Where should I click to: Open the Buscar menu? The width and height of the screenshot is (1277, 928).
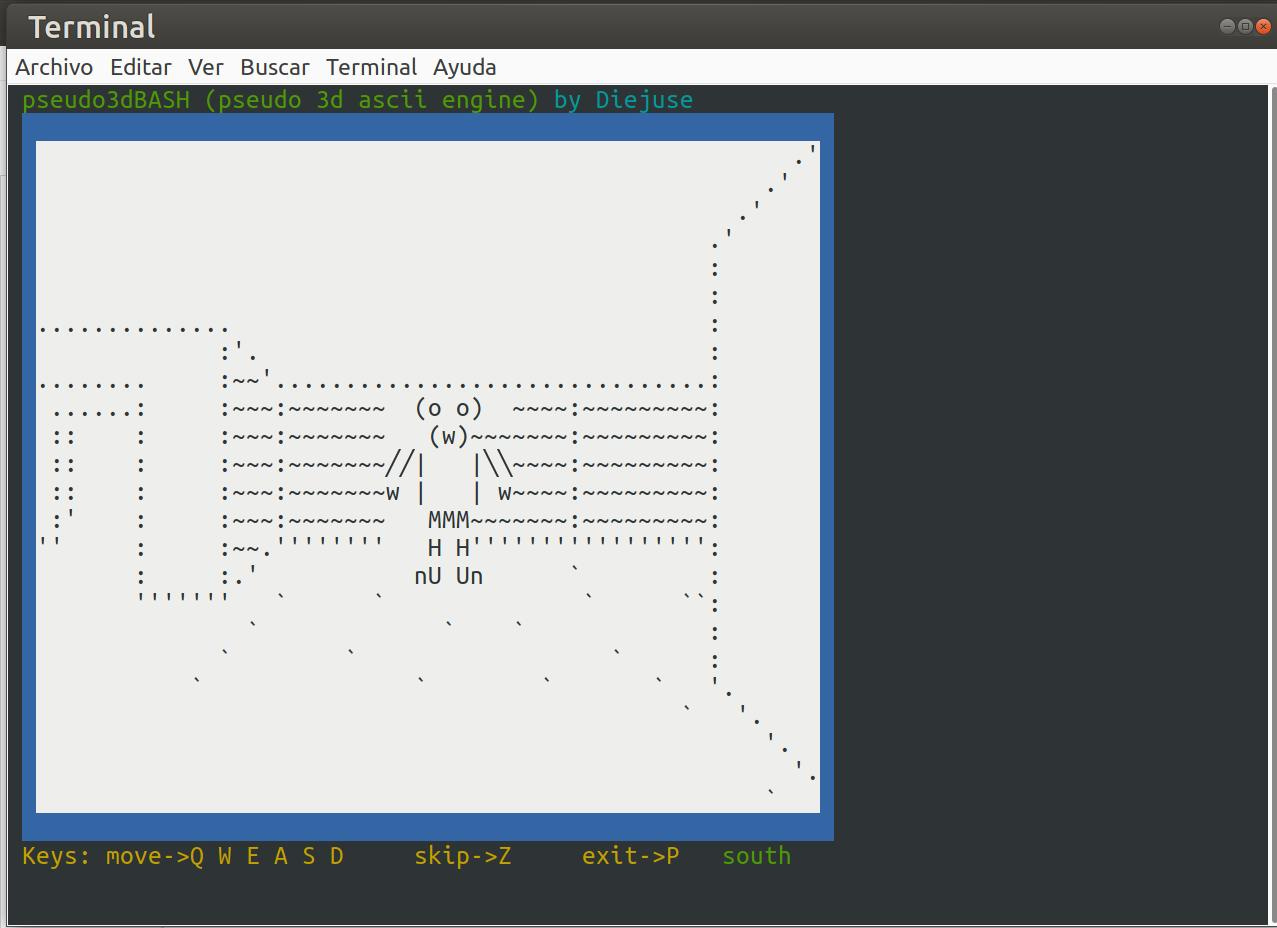pyautogui.click(x=274, y=67)
